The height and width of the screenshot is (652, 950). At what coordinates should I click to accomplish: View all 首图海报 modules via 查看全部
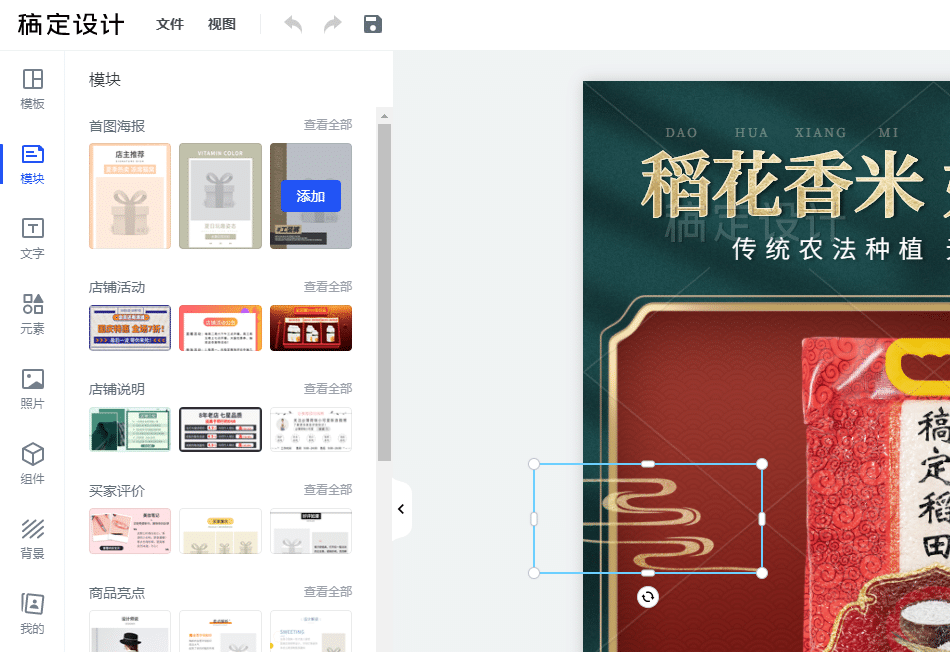click(328, 125)
